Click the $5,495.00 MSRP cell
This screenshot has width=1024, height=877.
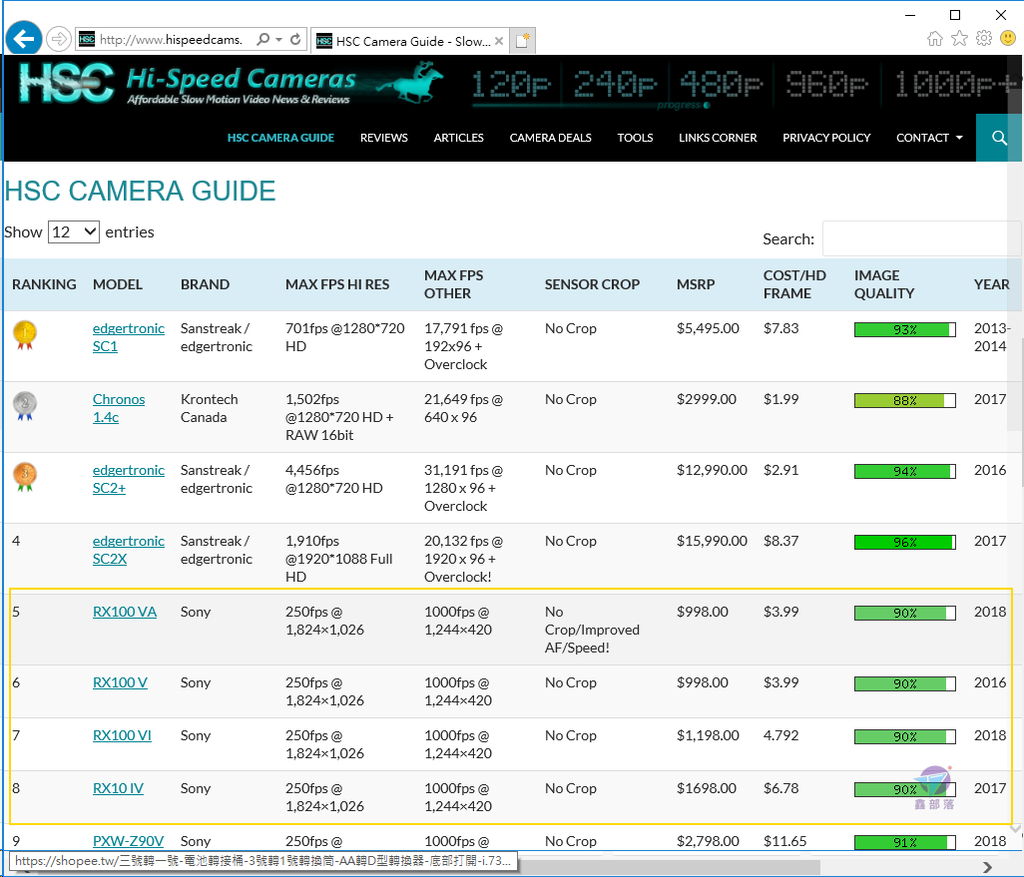708,328
